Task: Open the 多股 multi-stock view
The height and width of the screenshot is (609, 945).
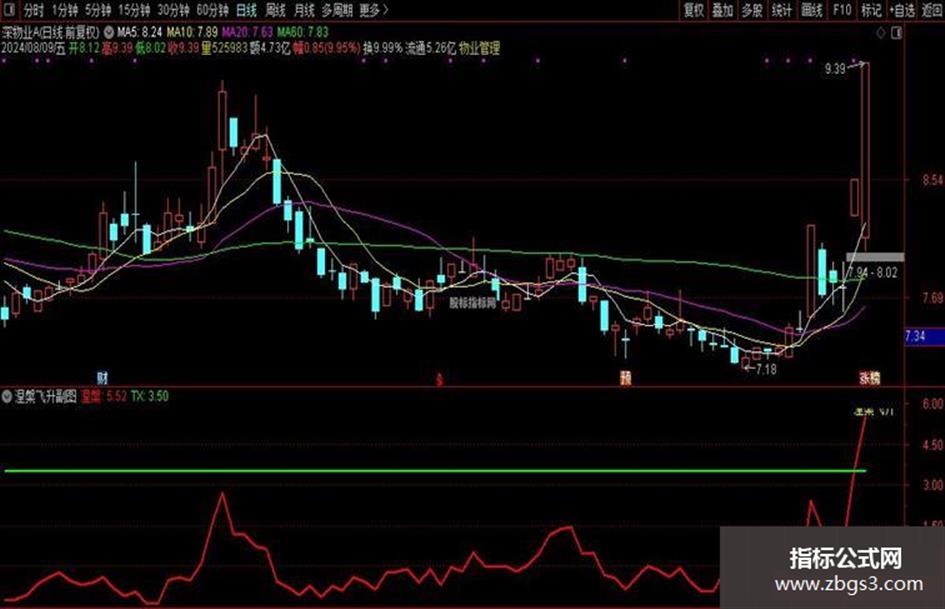Action: [x=752, y=10]
